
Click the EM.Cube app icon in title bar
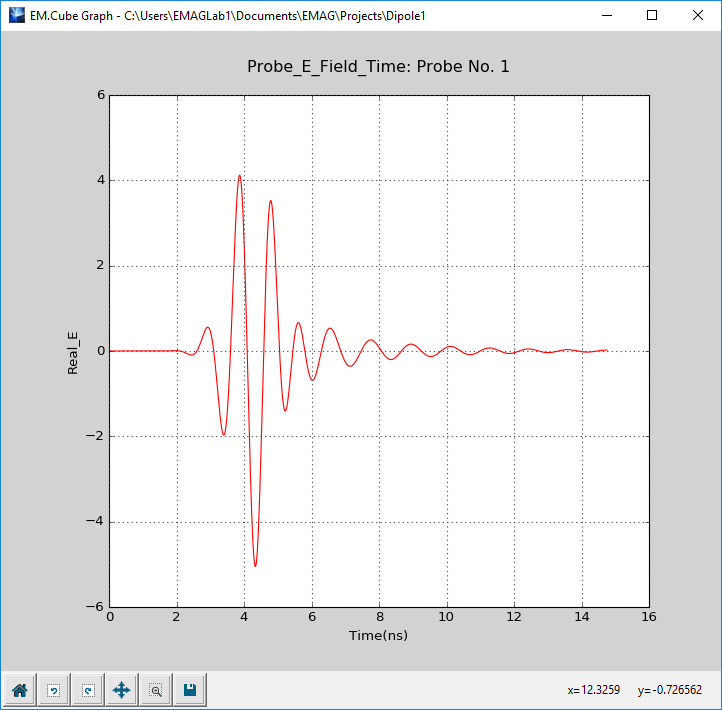pos(17,15)
